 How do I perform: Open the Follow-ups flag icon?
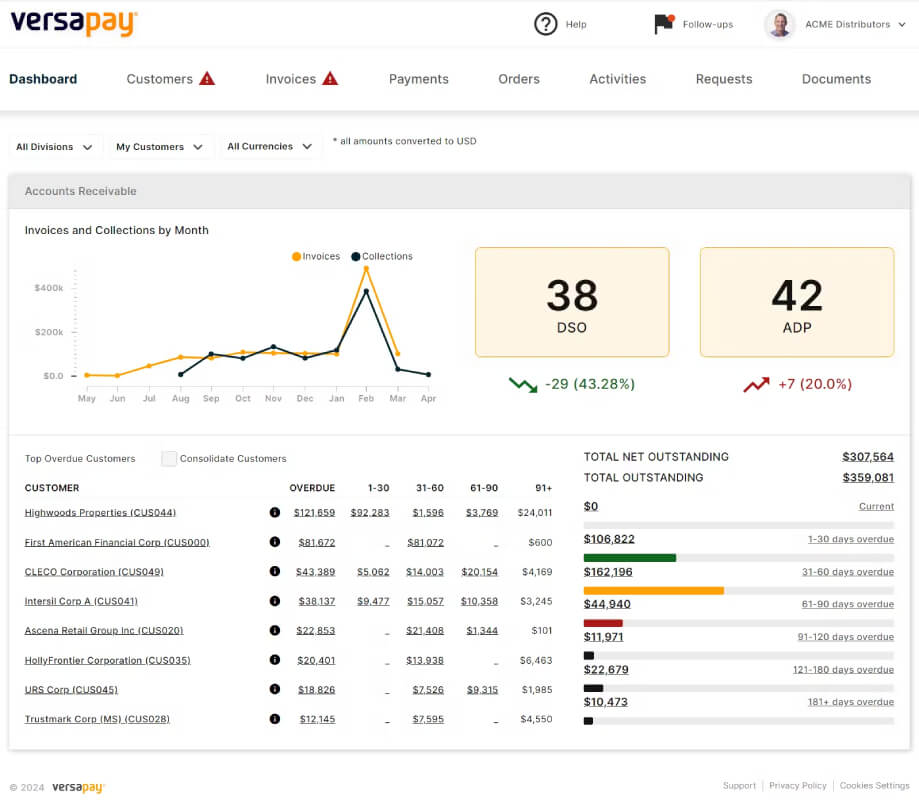[664, 24]
